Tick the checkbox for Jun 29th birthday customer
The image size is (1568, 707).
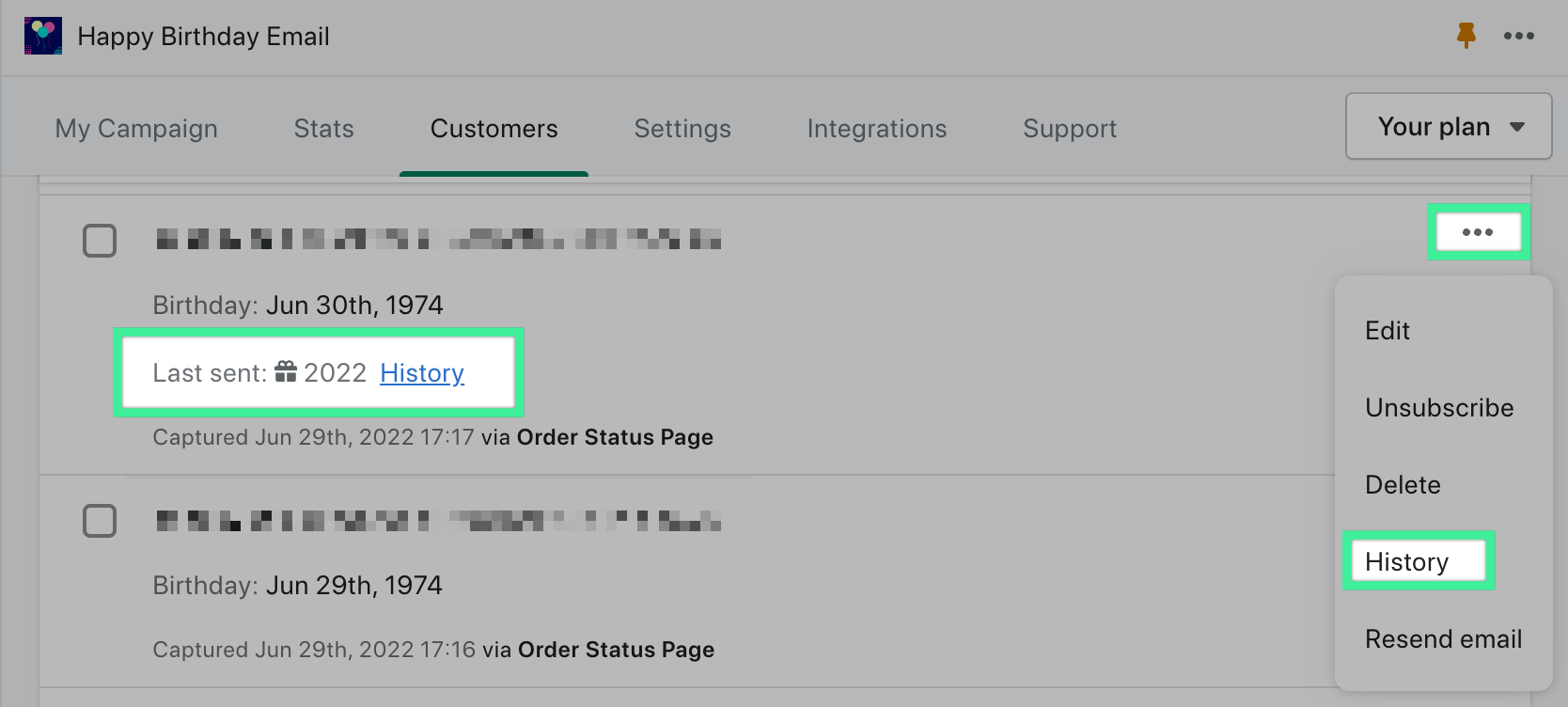100,521
